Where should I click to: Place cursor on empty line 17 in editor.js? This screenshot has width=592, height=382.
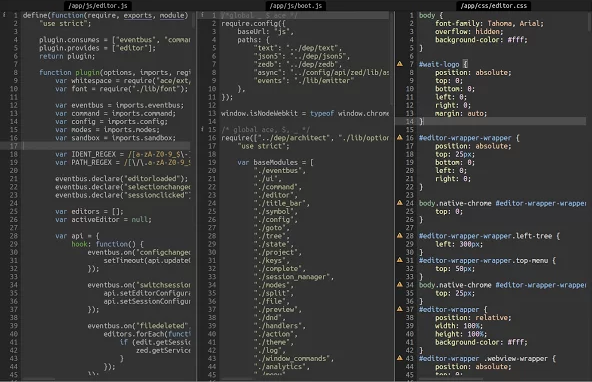(x=106, y=146)
